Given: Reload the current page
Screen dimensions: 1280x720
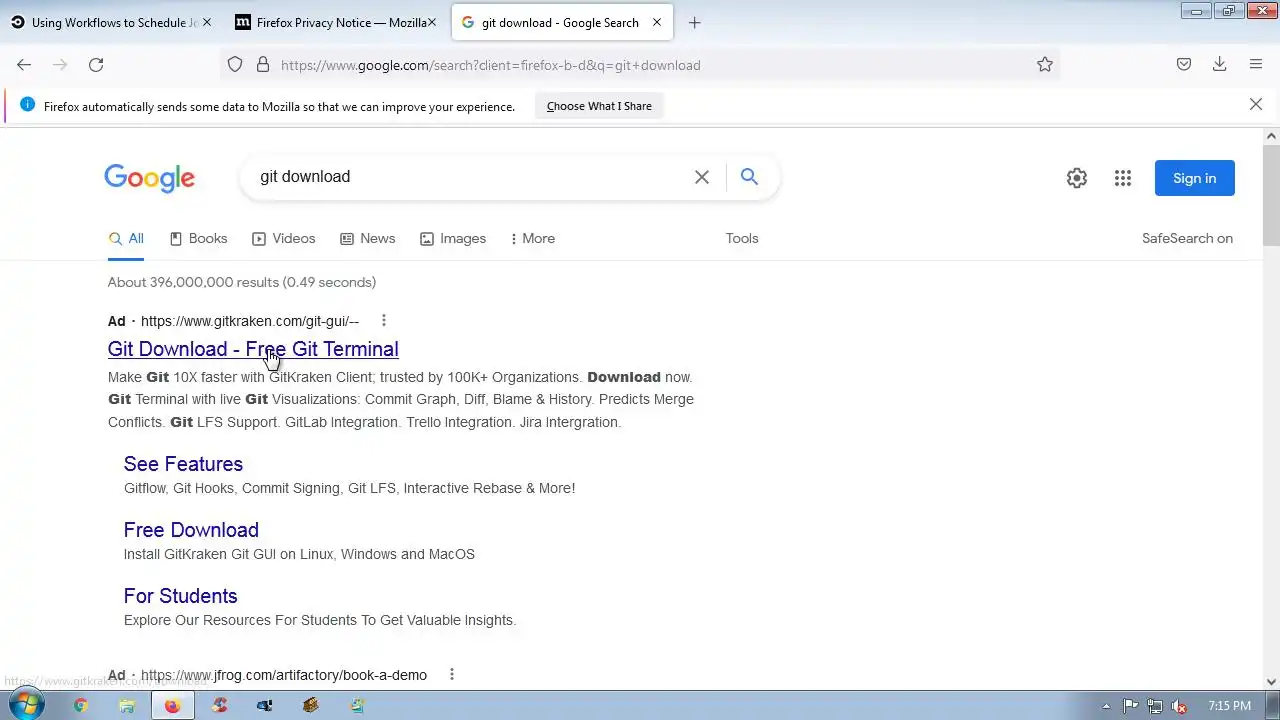Looking at the screenshot, I should [96, 65].
